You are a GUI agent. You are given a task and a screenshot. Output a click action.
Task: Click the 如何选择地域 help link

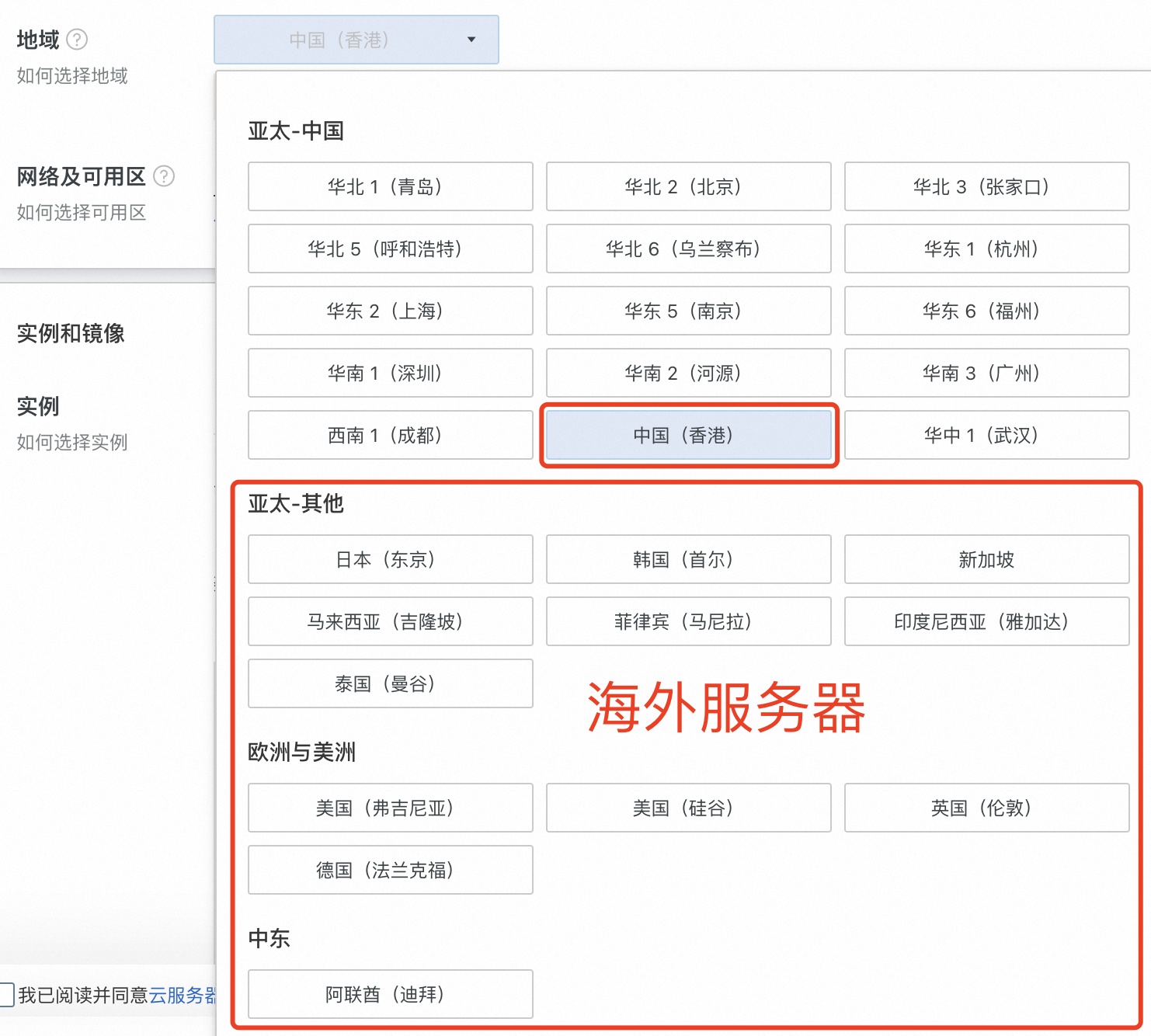coord(72,75)
